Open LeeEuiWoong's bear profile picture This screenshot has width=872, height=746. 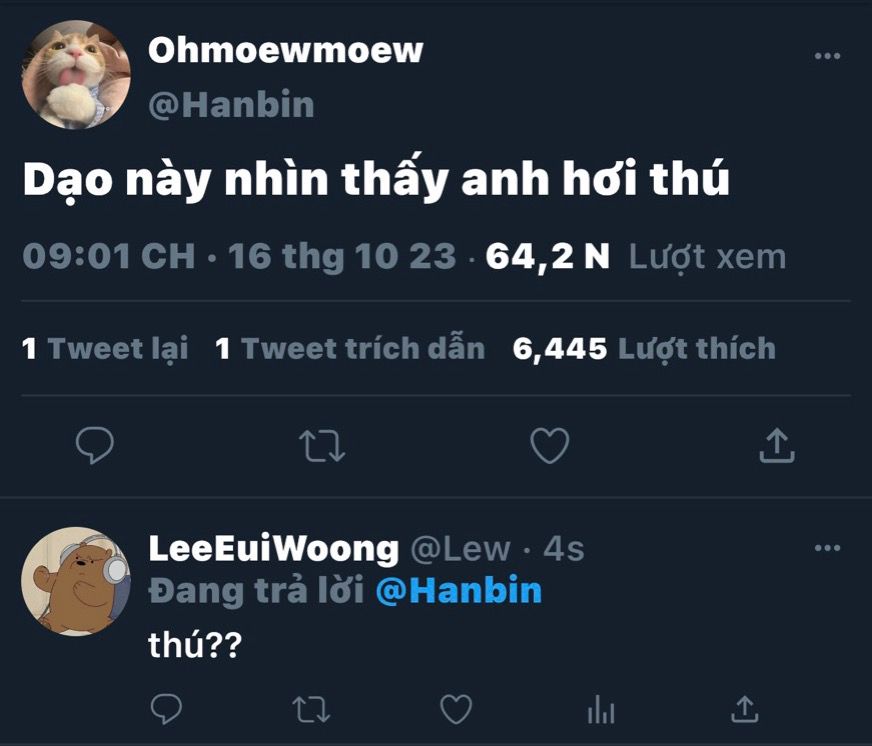pos(76,581)
